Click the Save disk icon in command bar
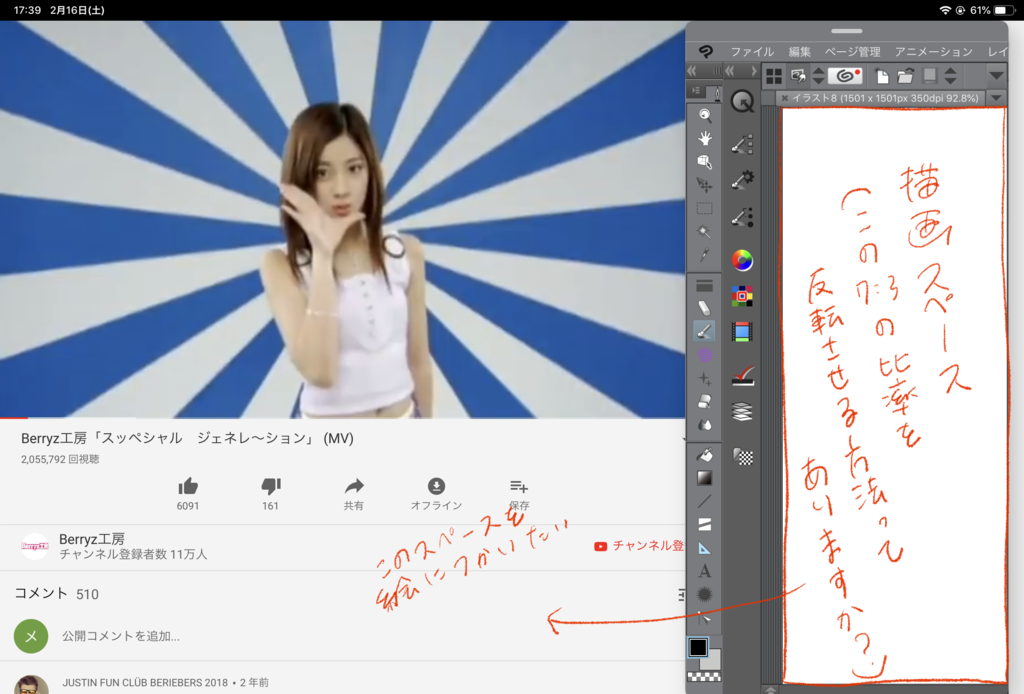Image resolution: width=1024 pixels, height=694 pixels. (x=929, y=76)
